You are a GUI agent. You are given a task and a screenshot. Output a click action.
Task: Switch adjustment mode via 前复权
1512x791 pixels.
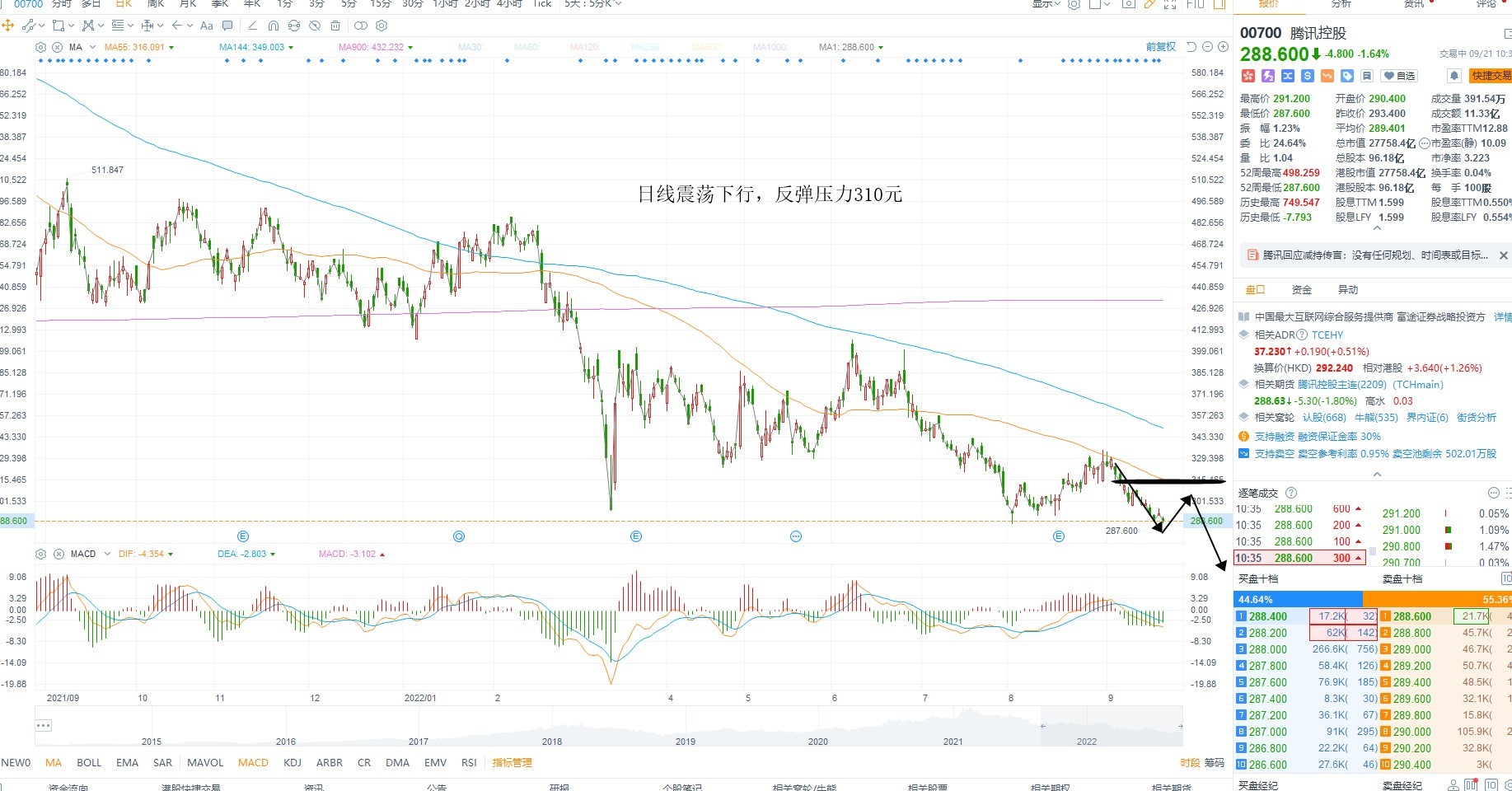(1161, 47)
